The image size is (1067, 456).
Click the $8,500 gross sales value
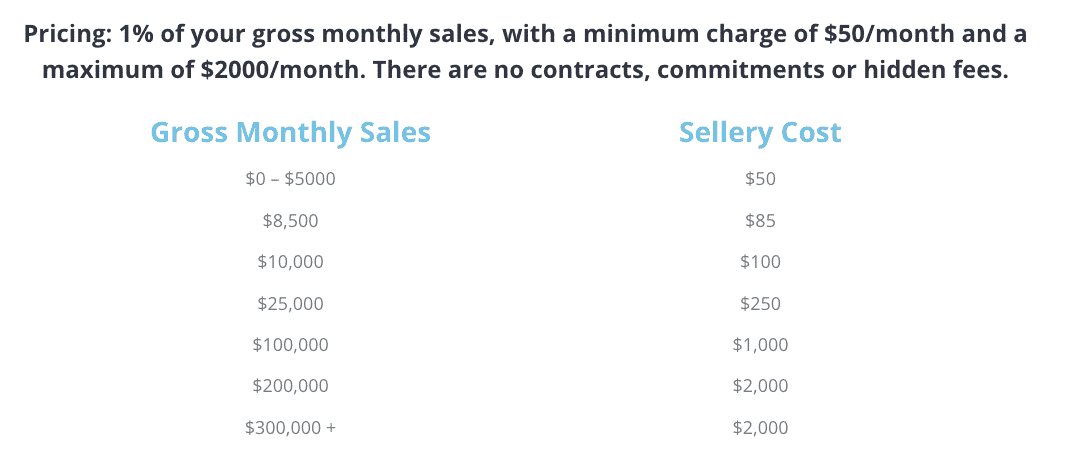tap(290, 221)
